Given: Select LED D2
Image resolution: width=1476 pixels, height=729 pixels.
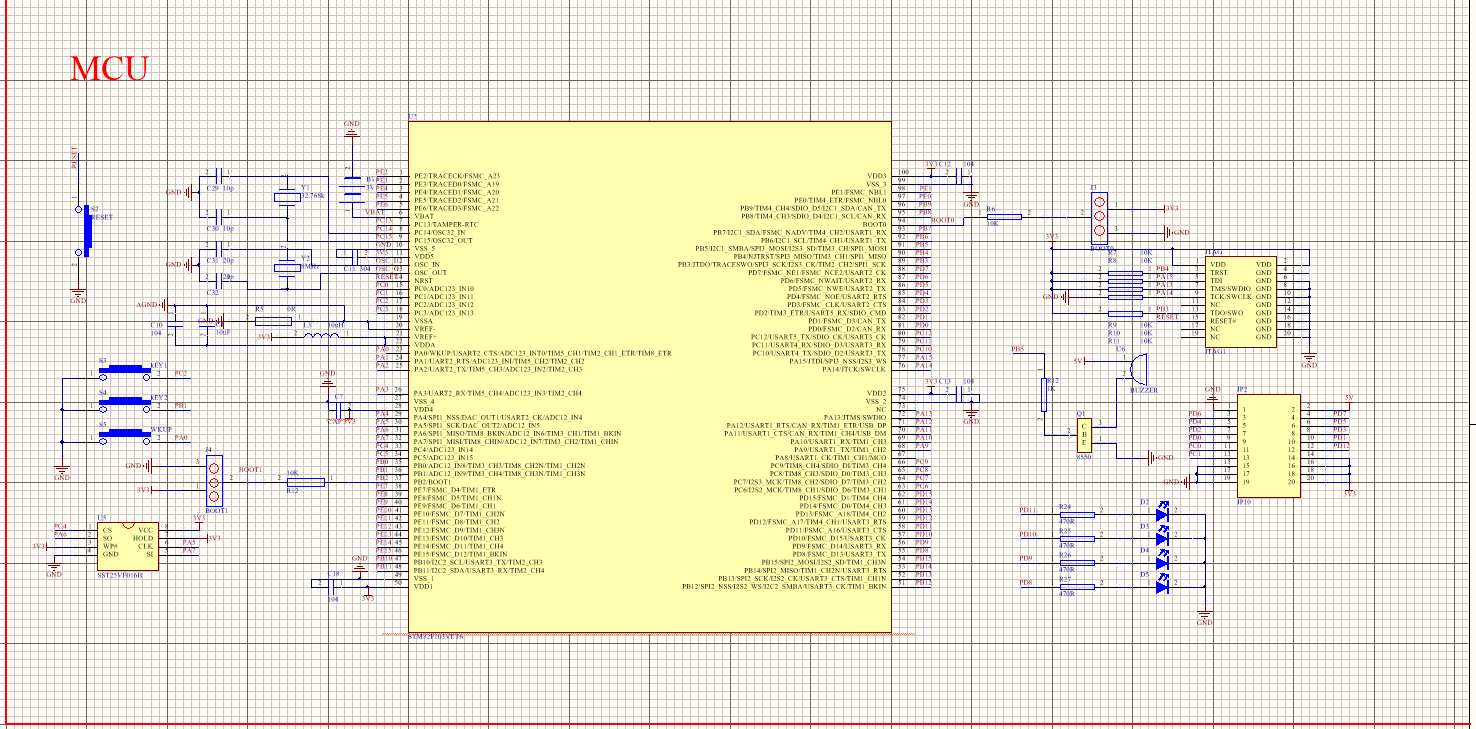Looking at the screenshot, I should (x=1160, y=513).
